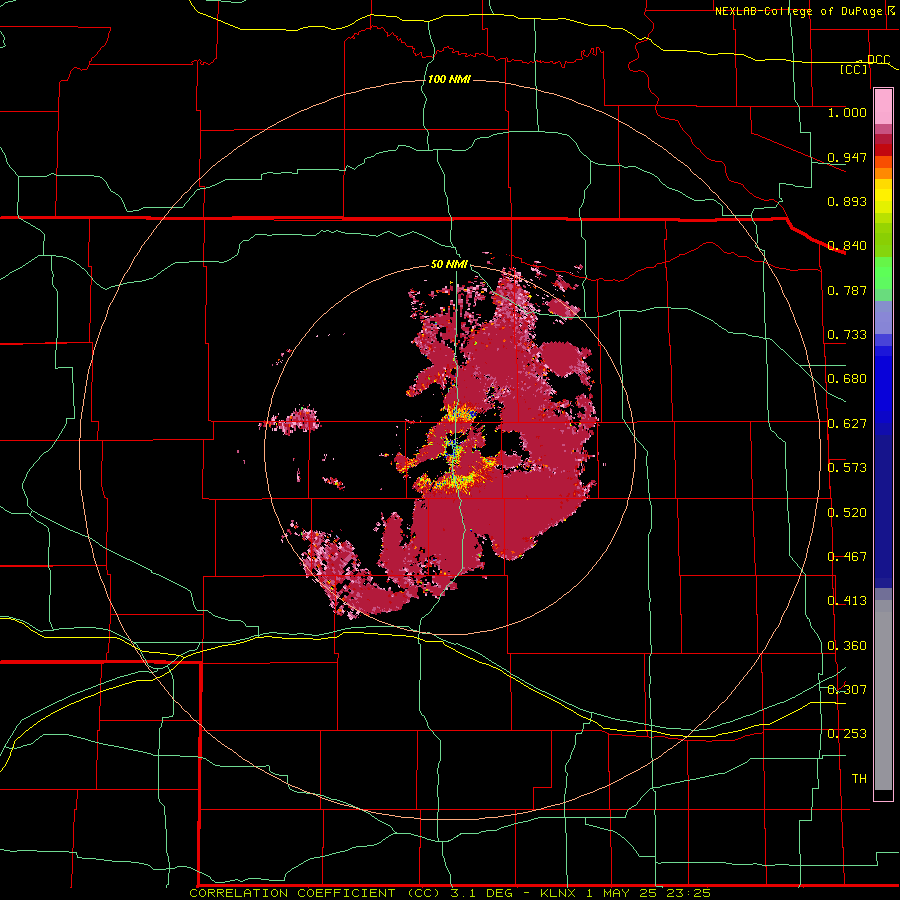Select the 0.733 scale value

click(x=847, y=335)
